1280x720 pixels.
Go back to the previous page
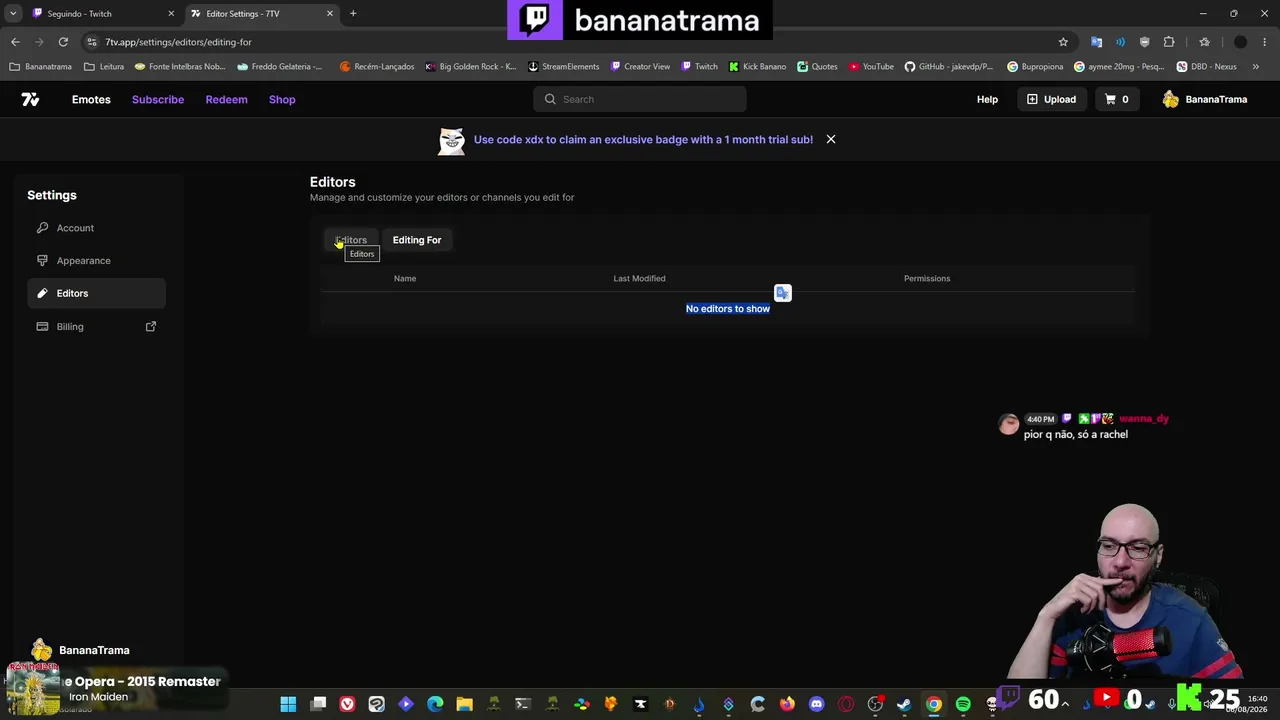click(15, 42)
